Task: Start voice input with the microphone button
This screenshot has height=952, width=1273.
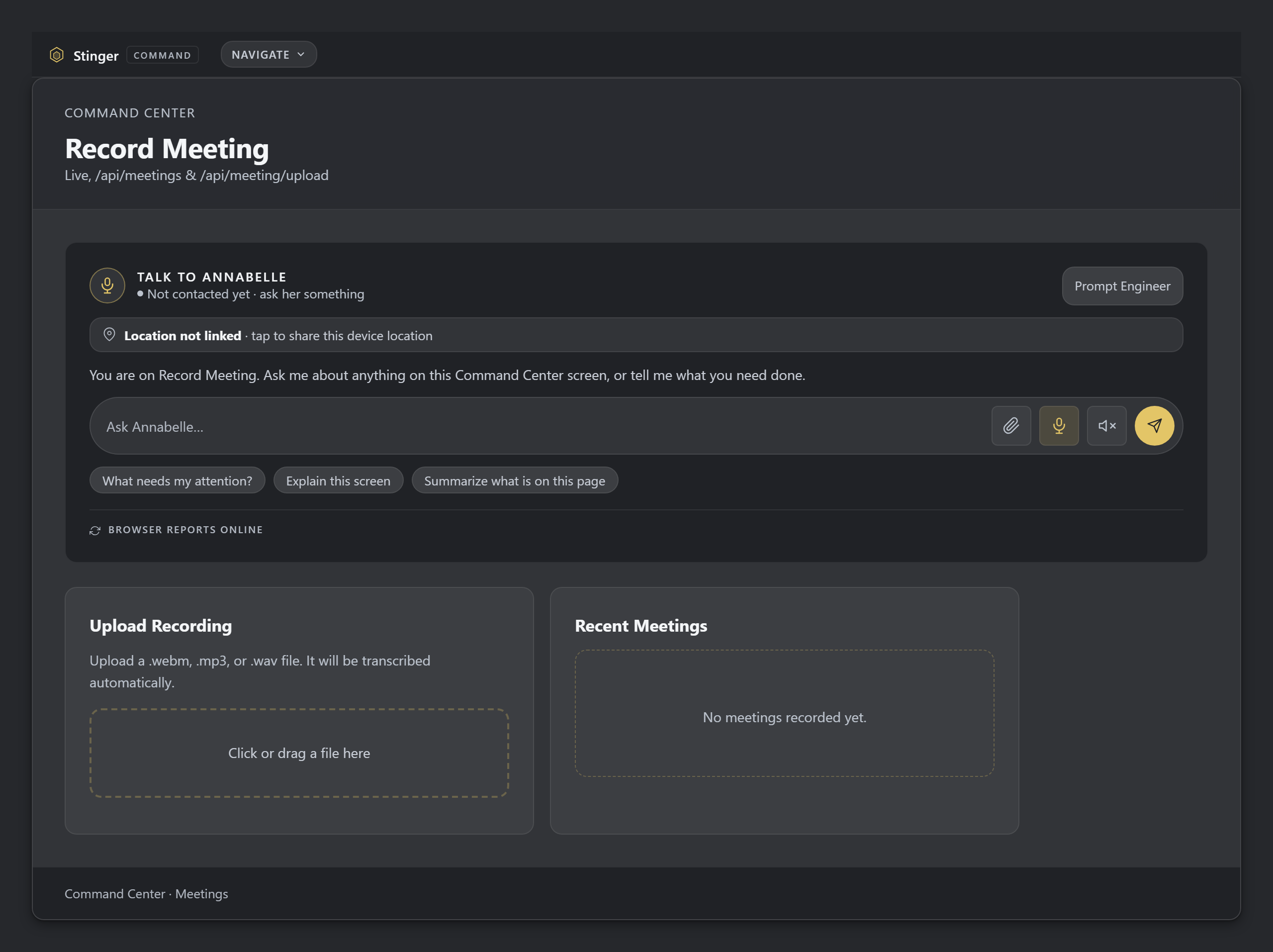Action: click(1058, 426)
